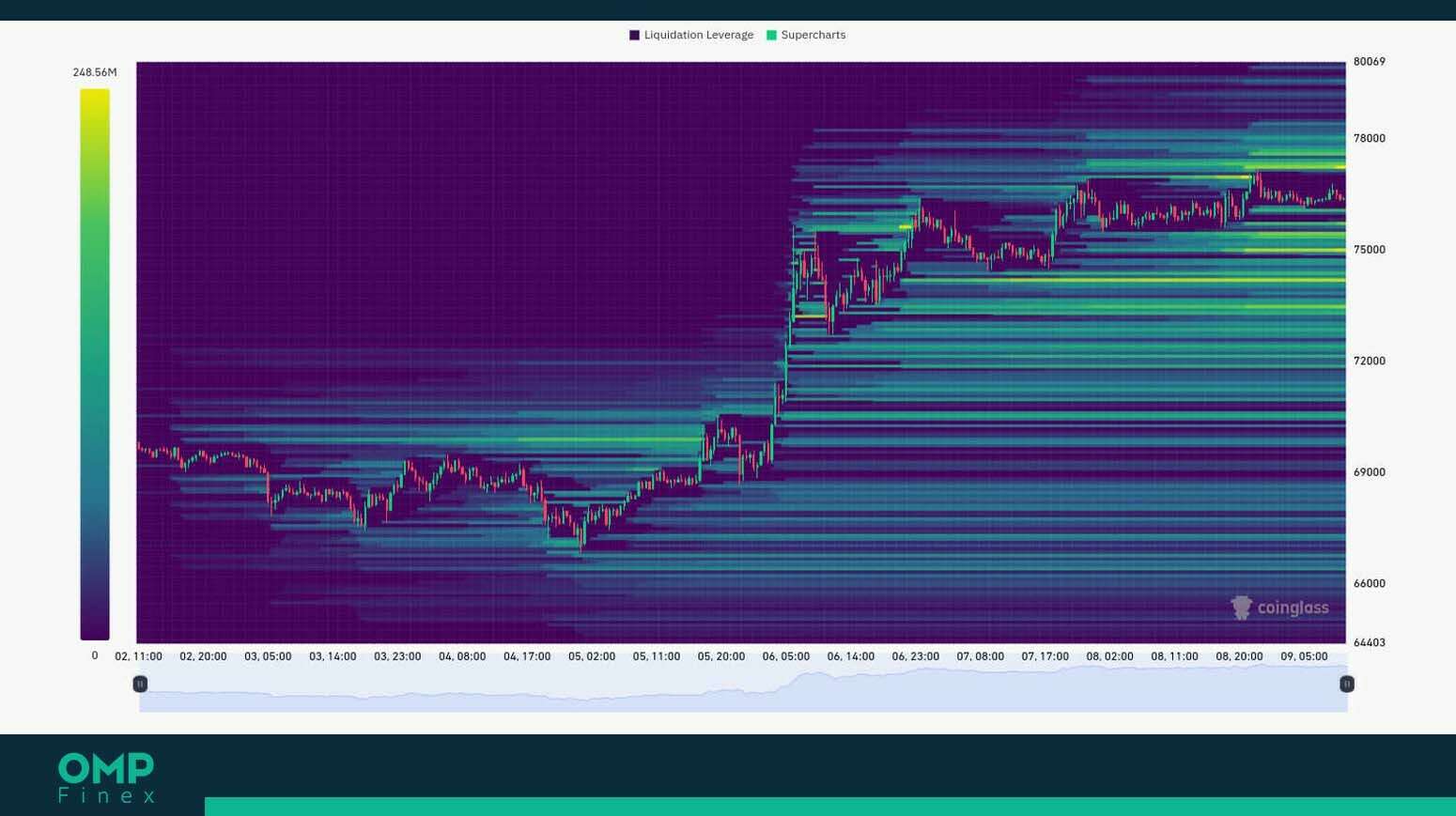The height and width of the screenshot is (816, 1456).
Task: Click the 64403 price axis label
Action: point(1369,642)
